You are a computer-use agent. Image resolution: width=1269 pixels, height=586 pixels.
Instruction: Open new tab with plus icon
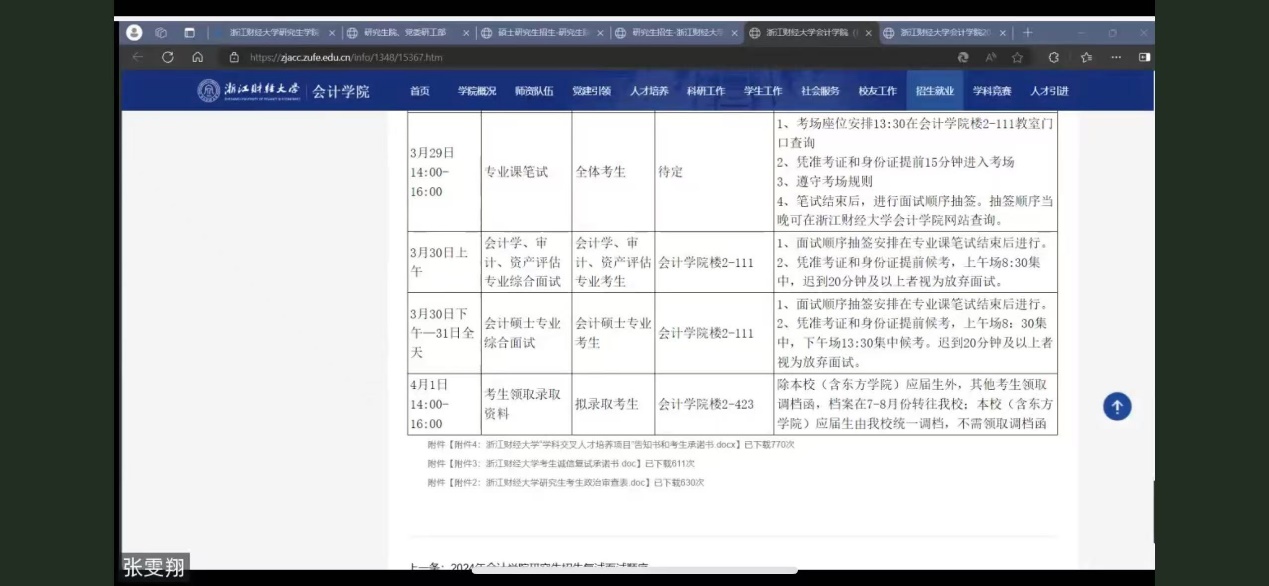1027,33
